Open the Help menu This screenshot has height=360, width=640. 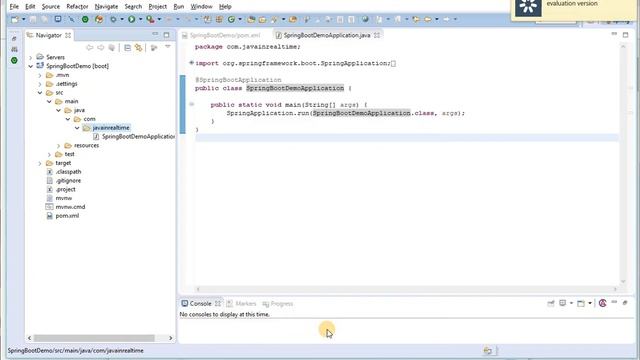[x=225, y=7]
